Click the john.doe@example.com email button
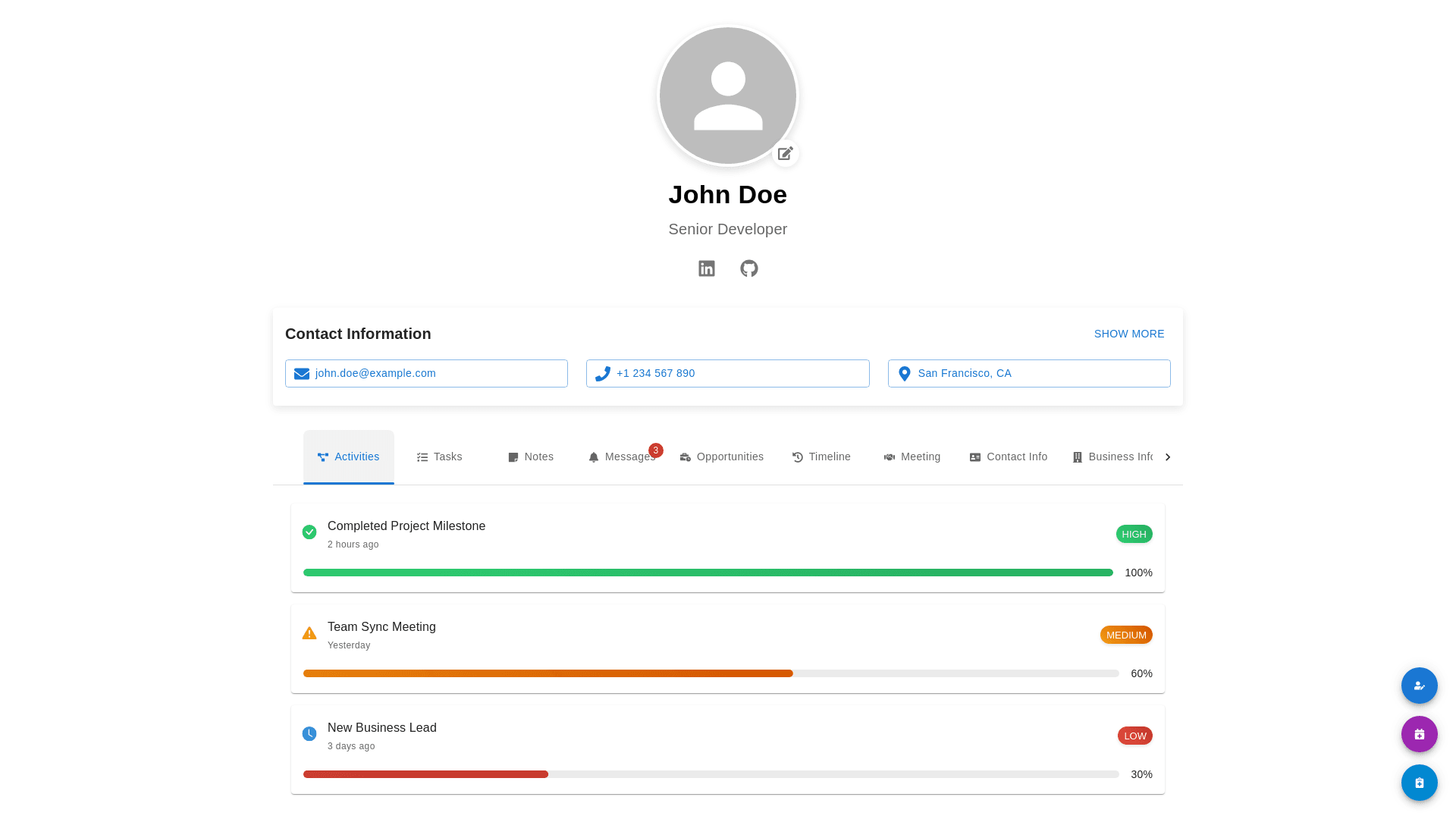This screenshot has height=819, width=1456. click(426, 373)
